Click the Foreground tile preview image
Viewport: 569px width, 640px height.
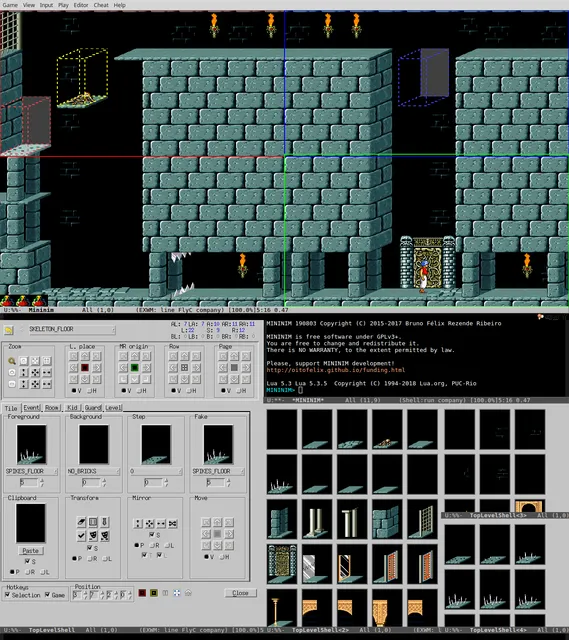tap(31, 444)
